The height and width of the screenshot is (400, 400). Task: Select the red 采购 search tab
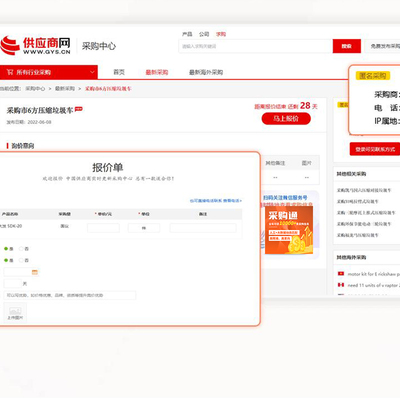[221, 34]
